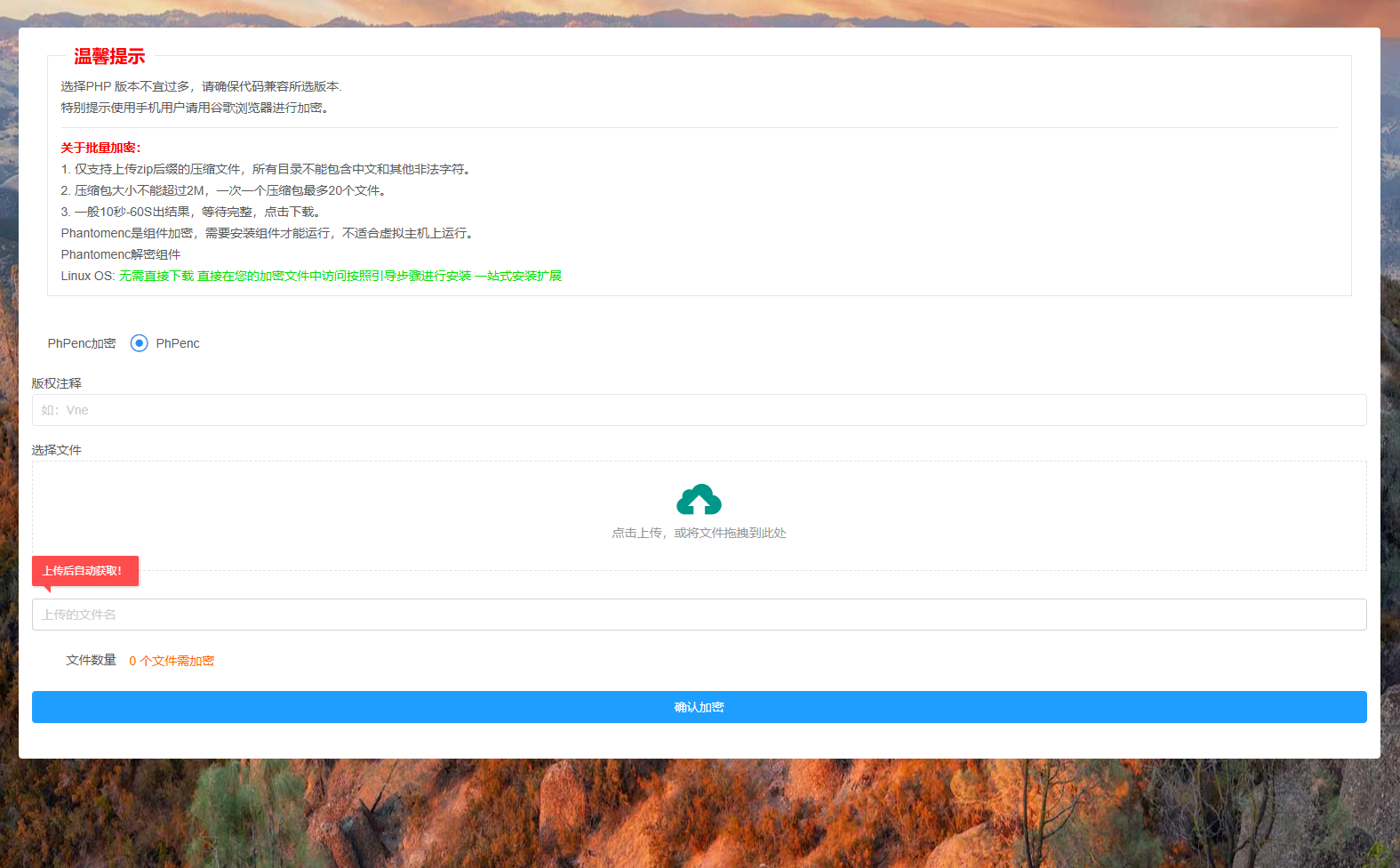This screenshot has height=868, width=1400.
Task: Click the 关于批量加密 red heading
Action: [100, 148]
